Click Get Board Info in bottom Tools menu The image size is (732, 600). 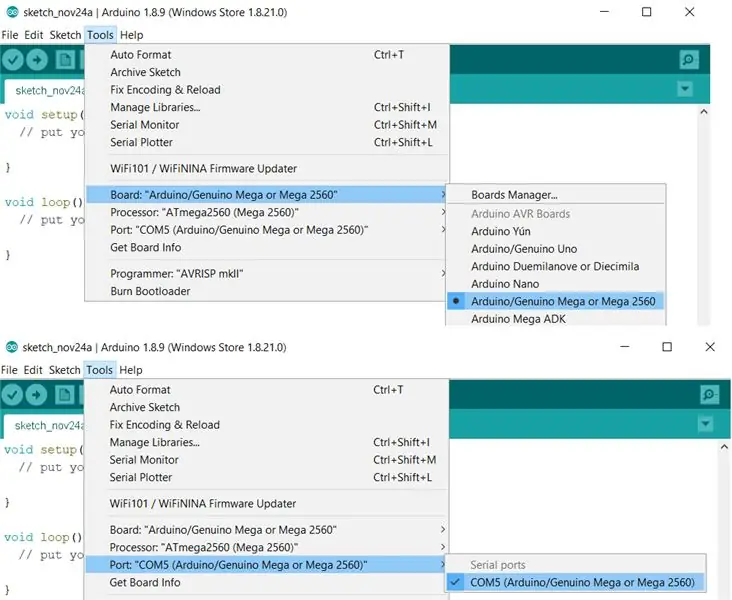coord(267,582)
